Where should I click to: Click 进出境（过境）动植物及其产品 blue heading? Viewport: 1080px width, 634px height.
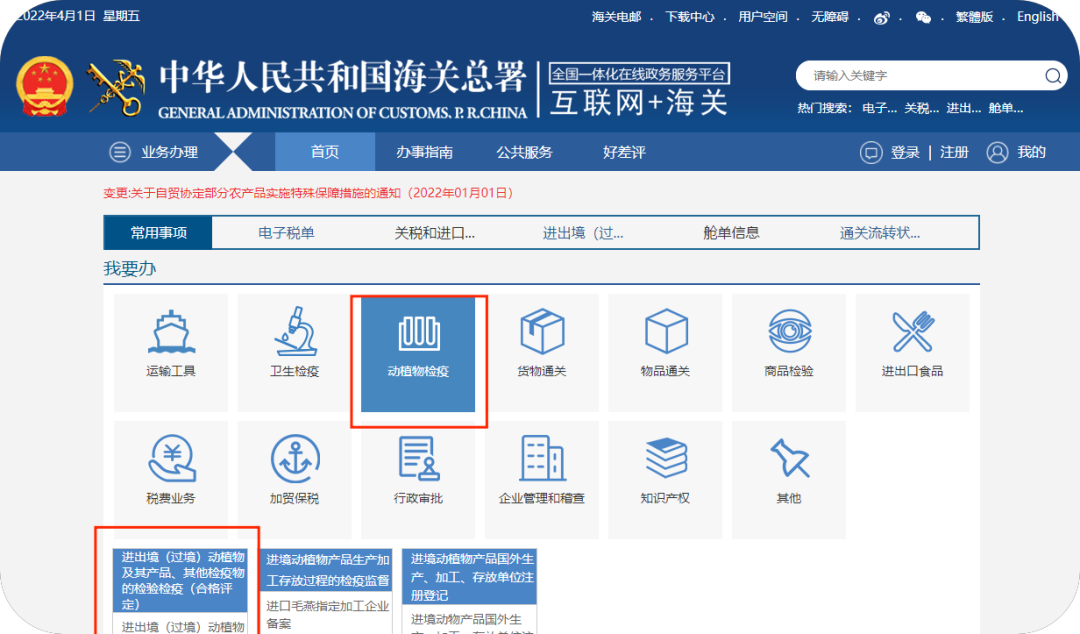(x=180, y=580)
